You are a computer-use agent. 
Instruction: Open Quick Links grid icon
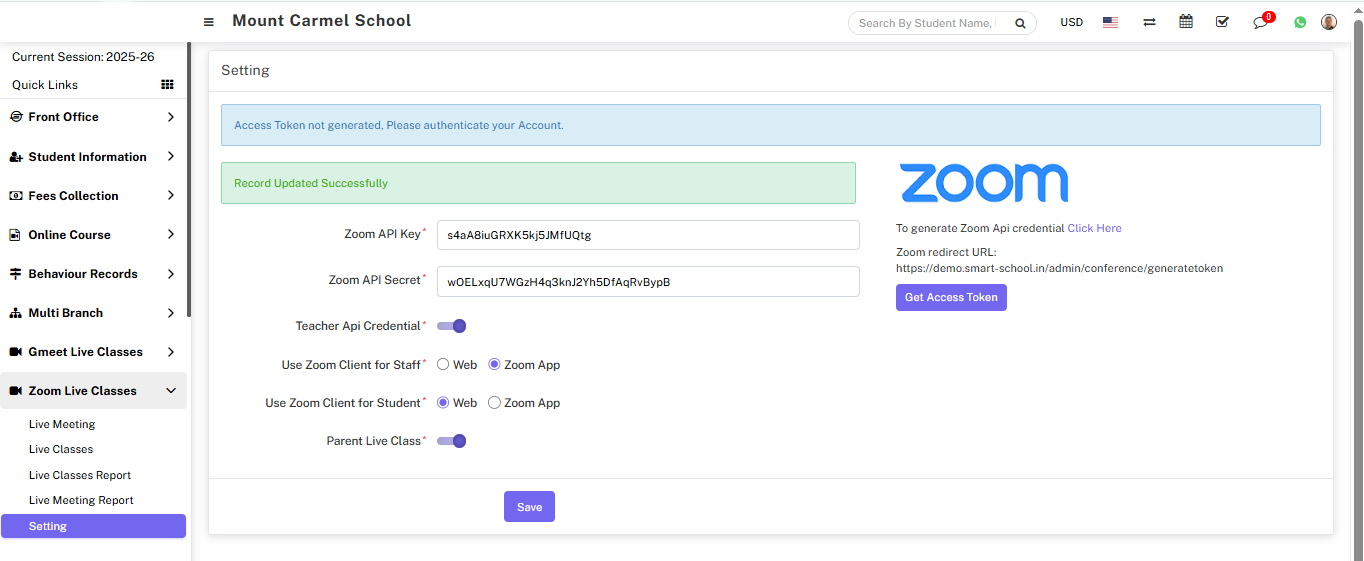167,85
